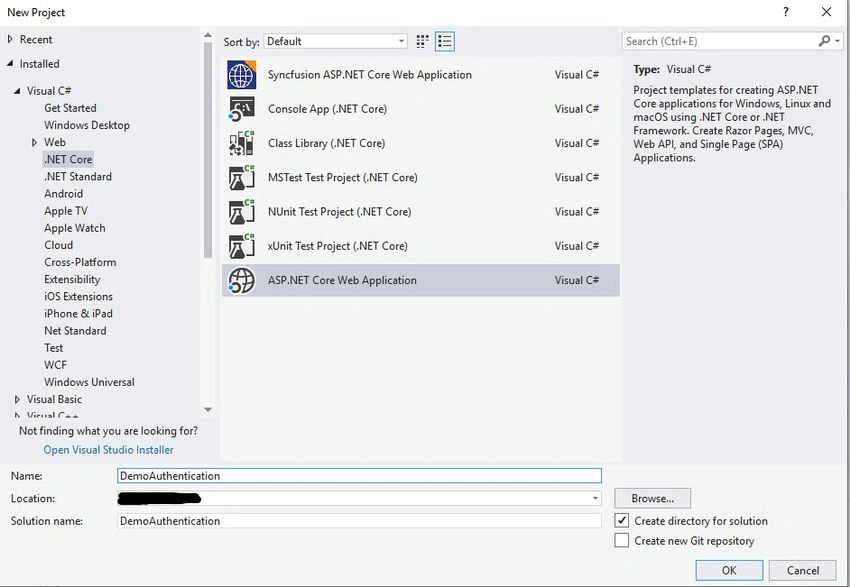Select the Apple Watch category
This screenshot has width=850, height=587.
(x=75, y=228)
